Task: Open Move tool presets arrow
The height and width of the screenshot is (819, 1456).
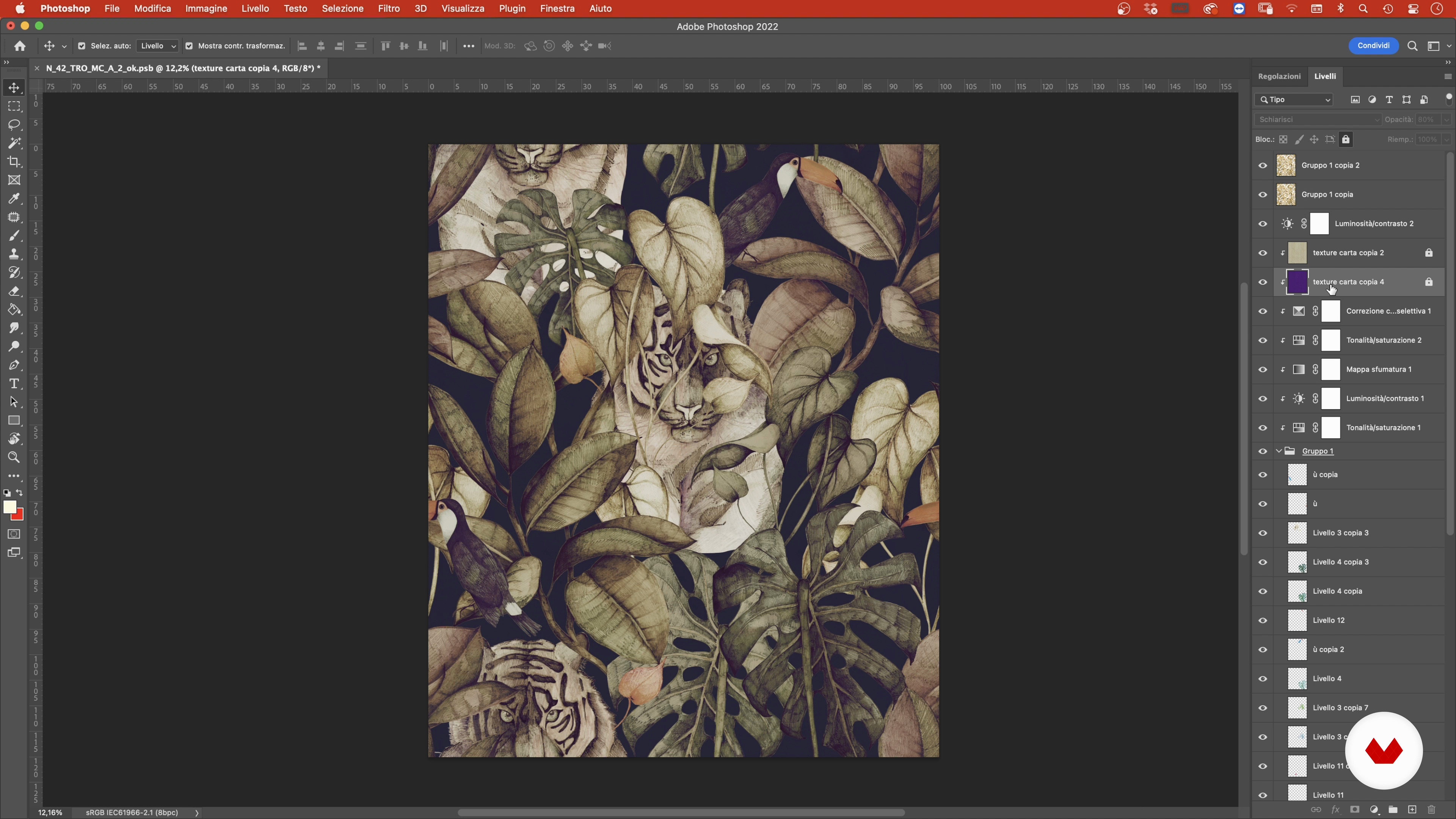Action: pos(64,46)
